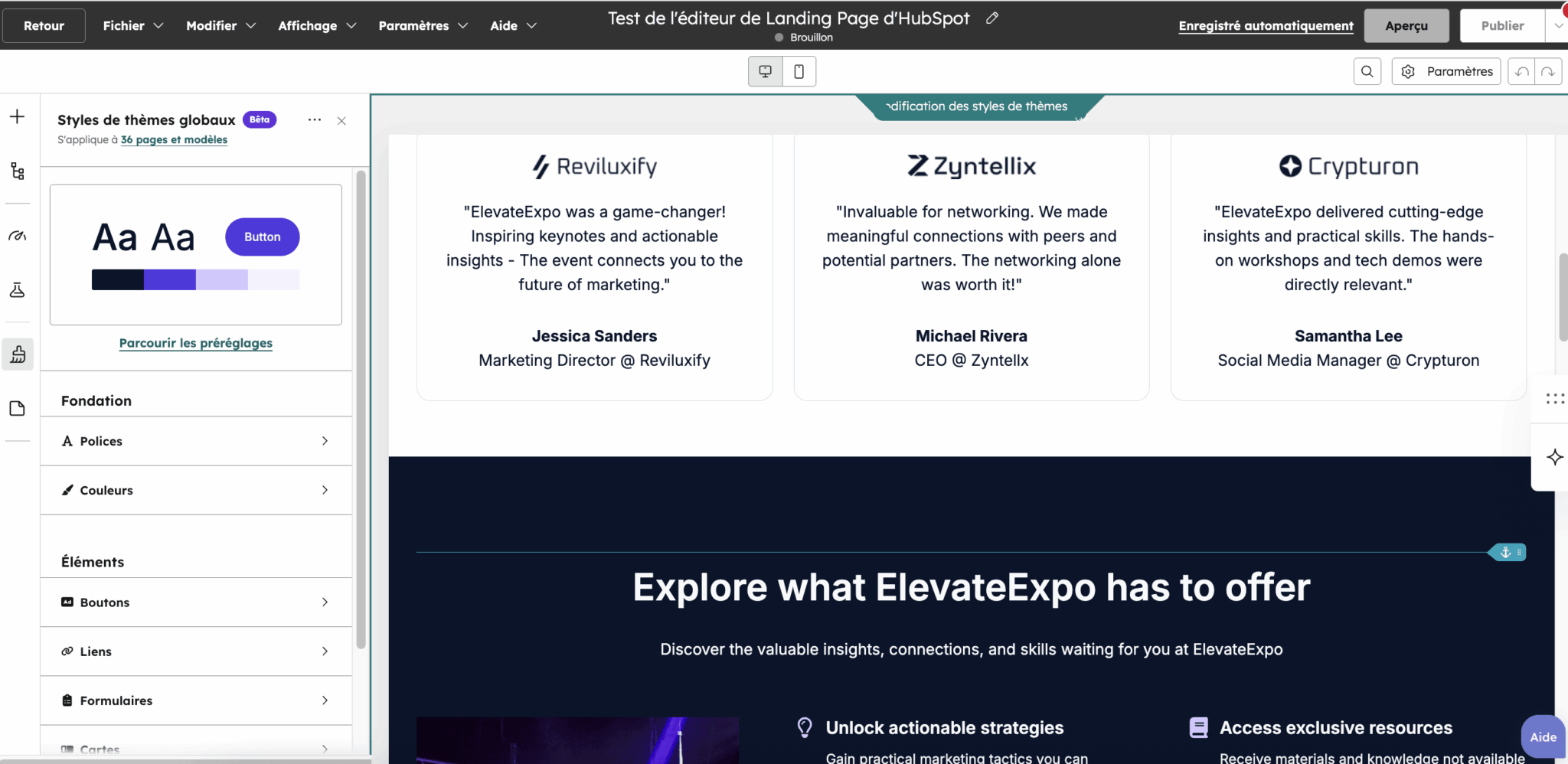
Task: Open the test flask icon in sidebar
Action: 17,290
